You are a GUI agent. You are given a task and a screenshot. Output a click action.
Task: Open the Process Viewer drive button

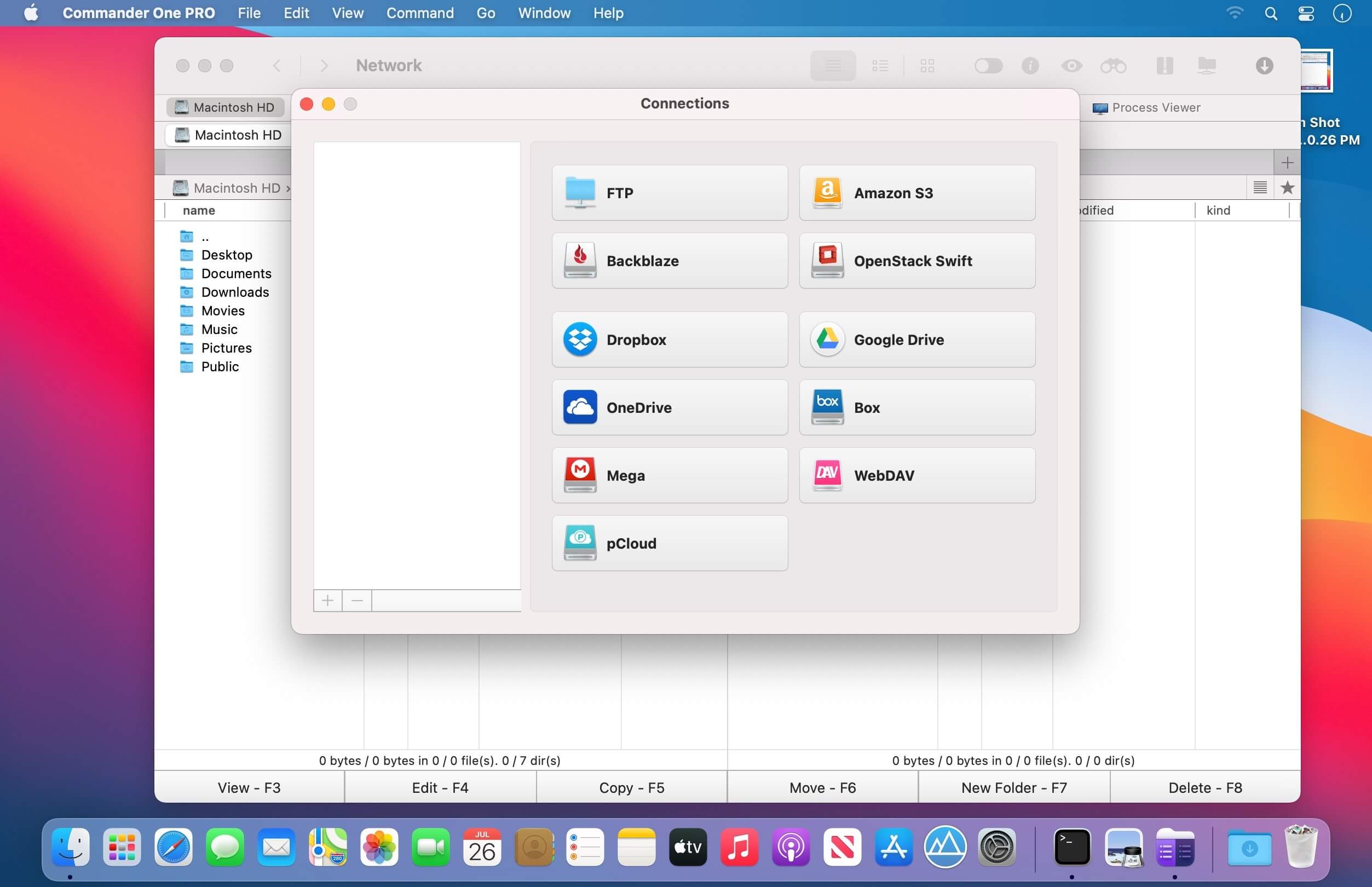1146,108
